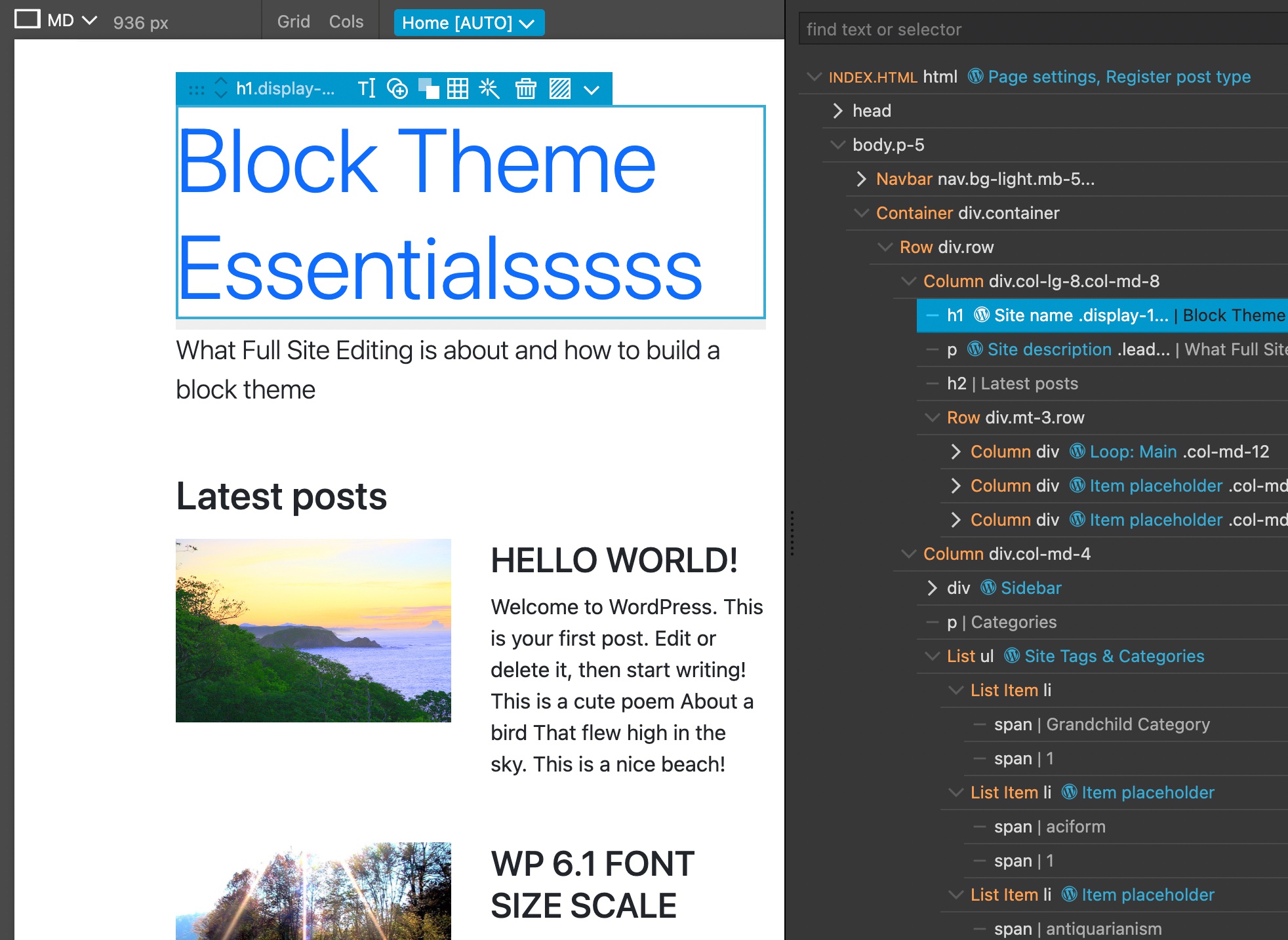Click the Loop: Main WordPress action
1288x940 pixels.
point(1133,452)
